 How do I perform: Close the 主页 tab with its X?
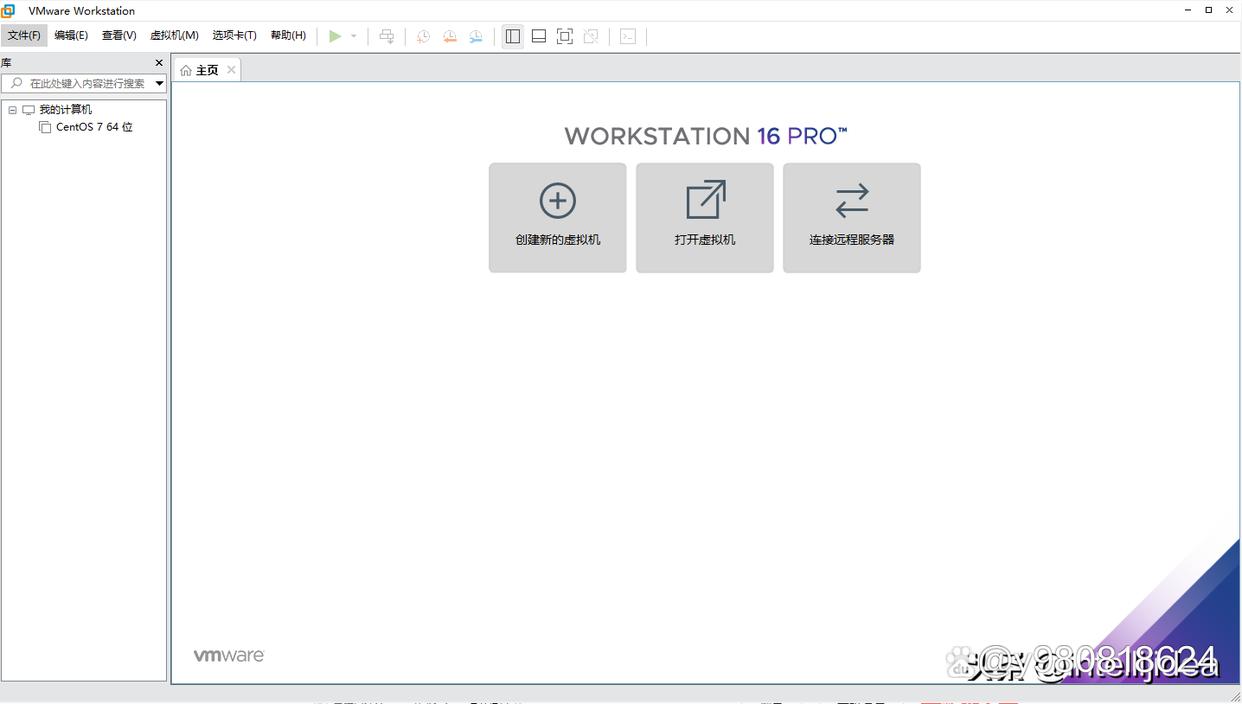click(x=231, y=69)
